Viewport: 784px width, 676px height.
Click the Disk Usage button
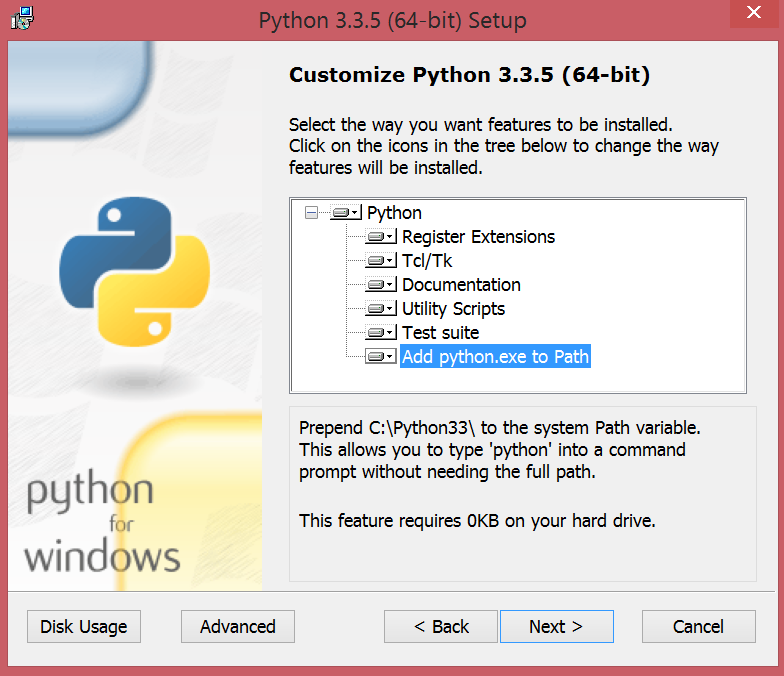coord(84,627)
